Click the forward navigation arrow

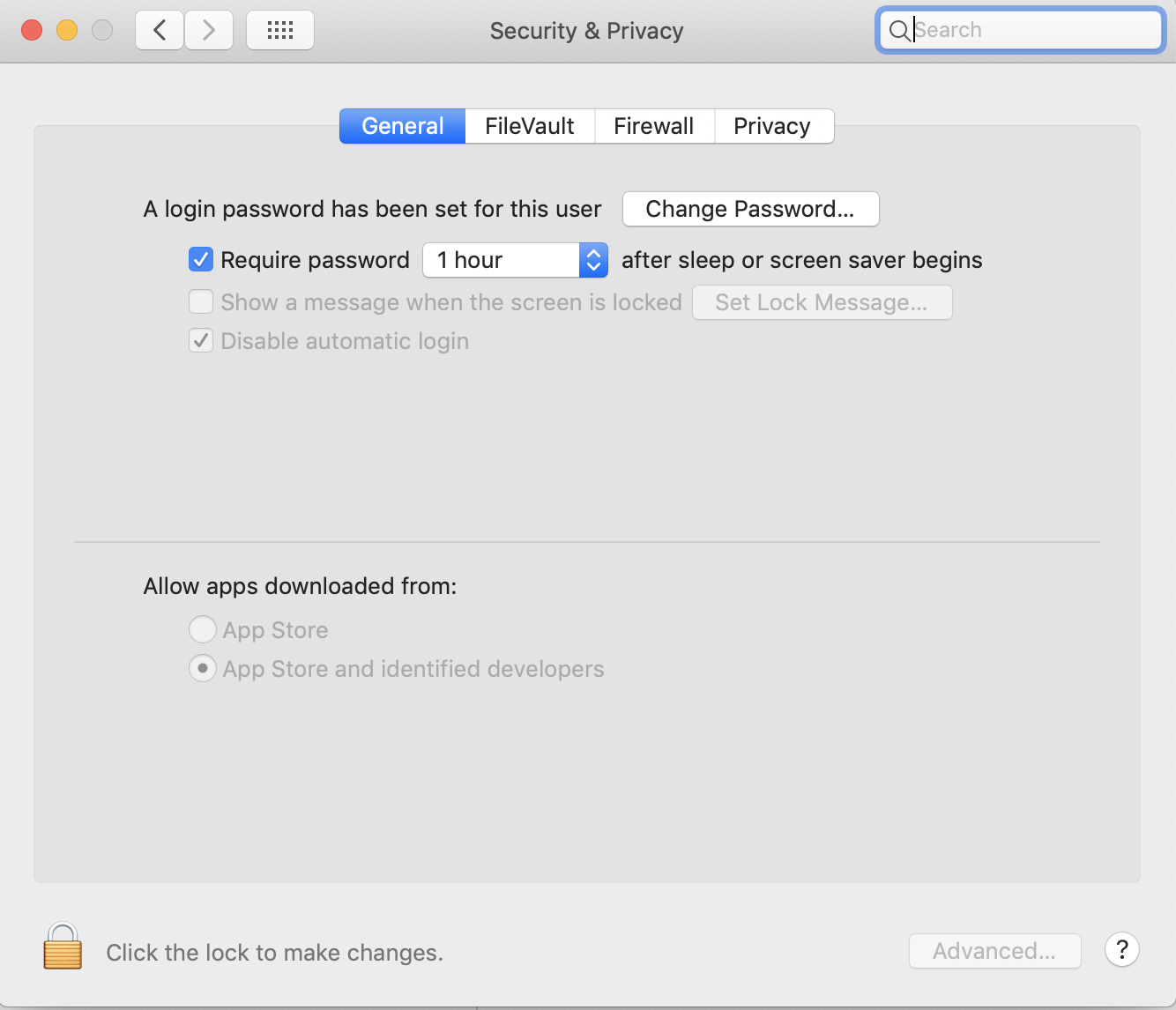(209, 29)
